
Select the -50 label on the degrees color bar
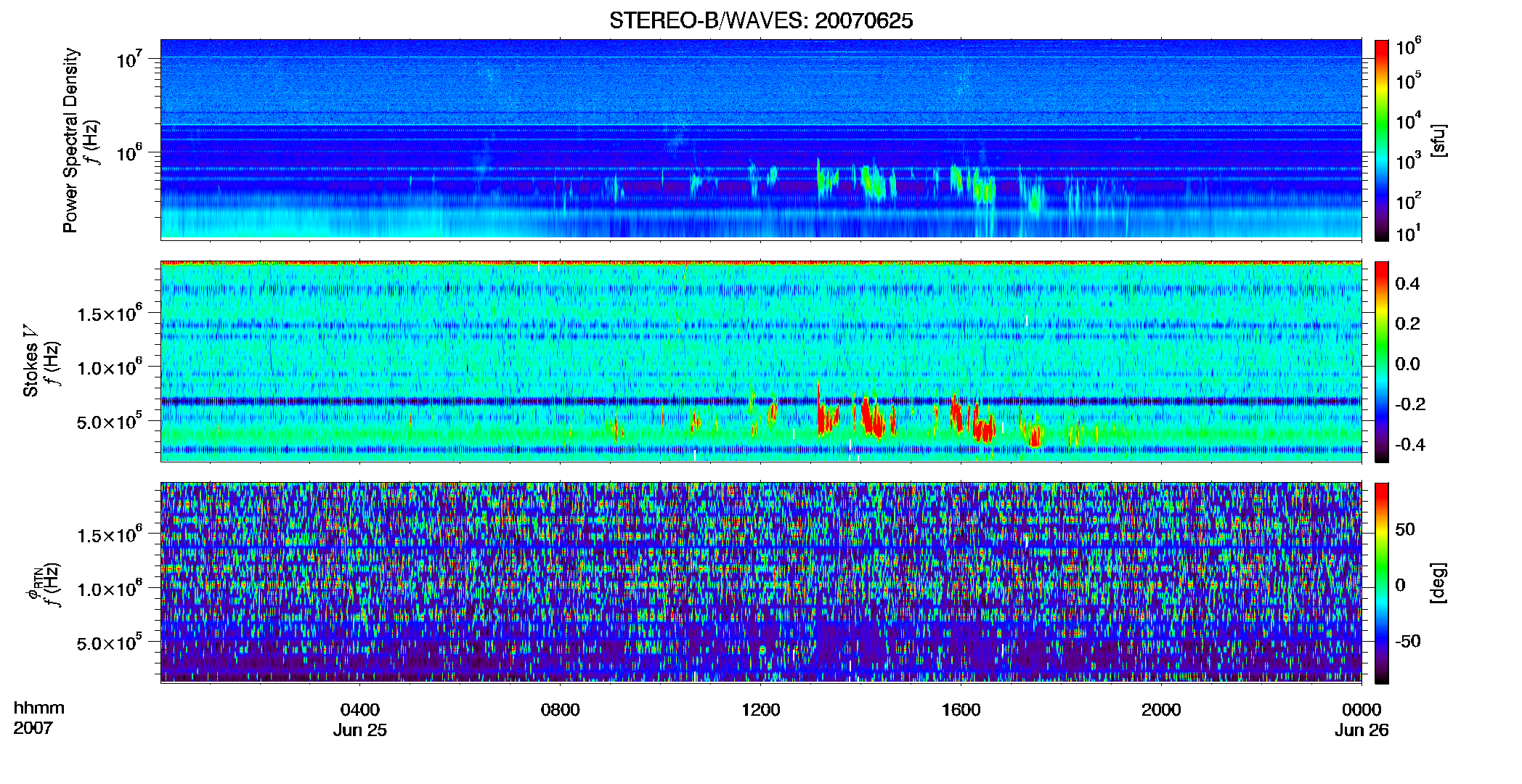1408,641
